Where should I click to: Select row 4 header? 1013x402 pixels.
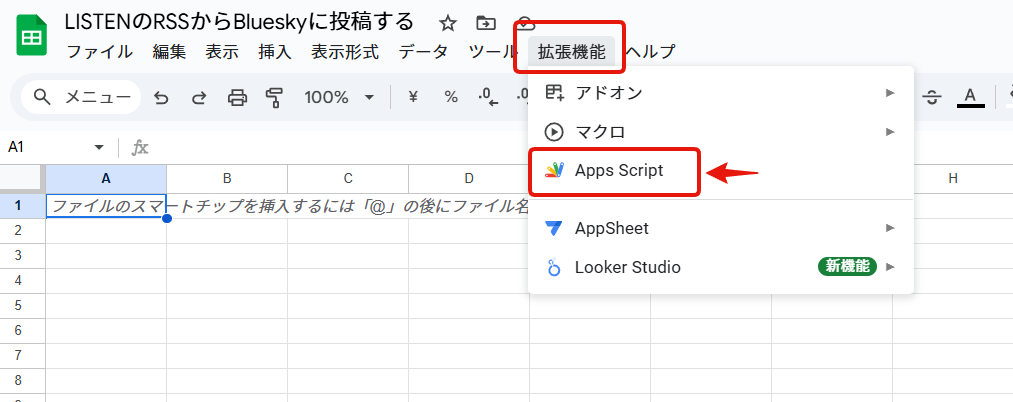point(18,280)
